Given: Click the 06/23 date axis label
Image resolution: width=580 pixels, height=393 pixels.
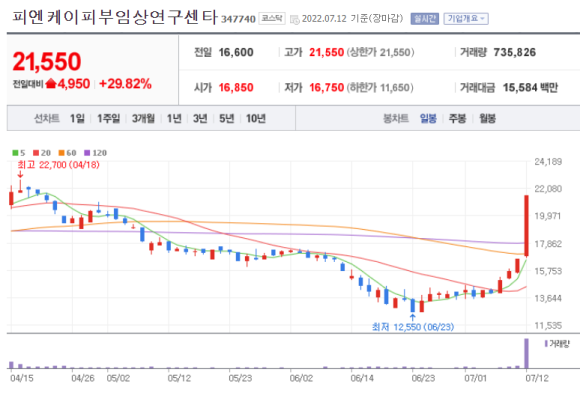Looking at the screenshot, I should (x=423, y=378).
